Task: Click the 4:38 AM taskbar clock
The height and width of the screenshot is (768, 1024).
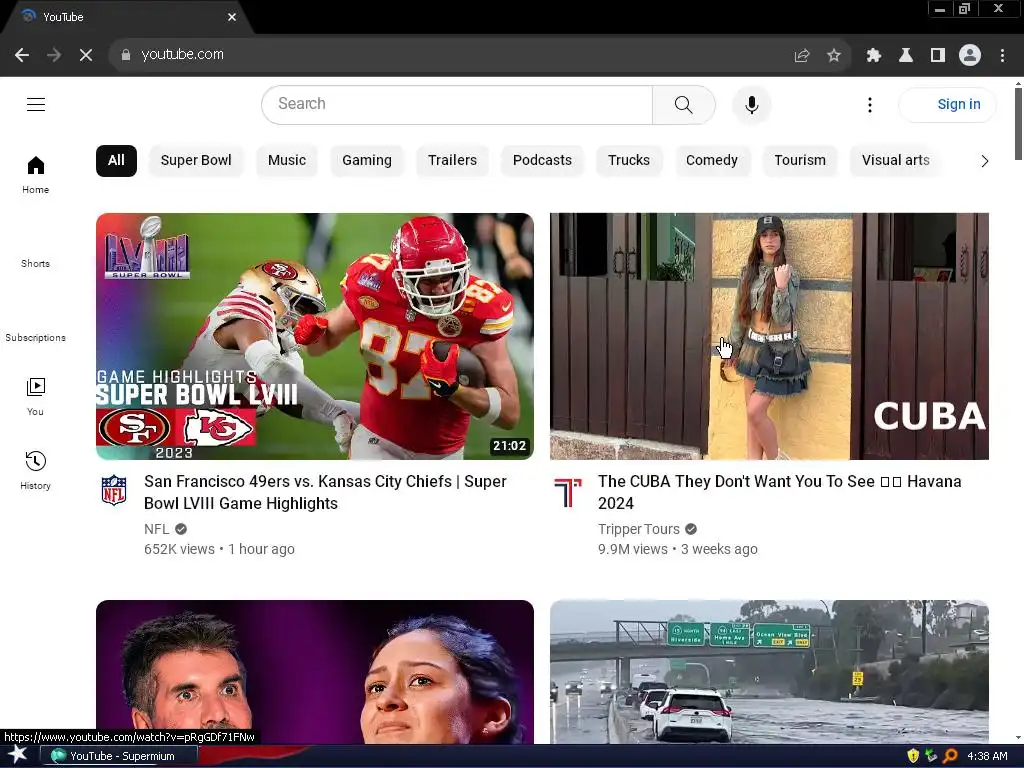Action: coord(987,756)
